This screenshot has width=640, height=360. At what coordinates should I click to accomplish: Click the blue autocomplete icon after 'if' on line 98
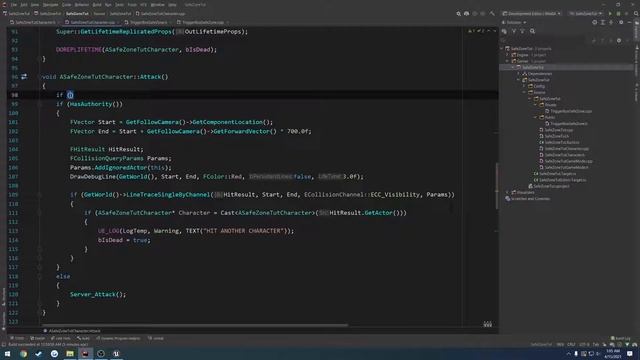click(70, 95)
